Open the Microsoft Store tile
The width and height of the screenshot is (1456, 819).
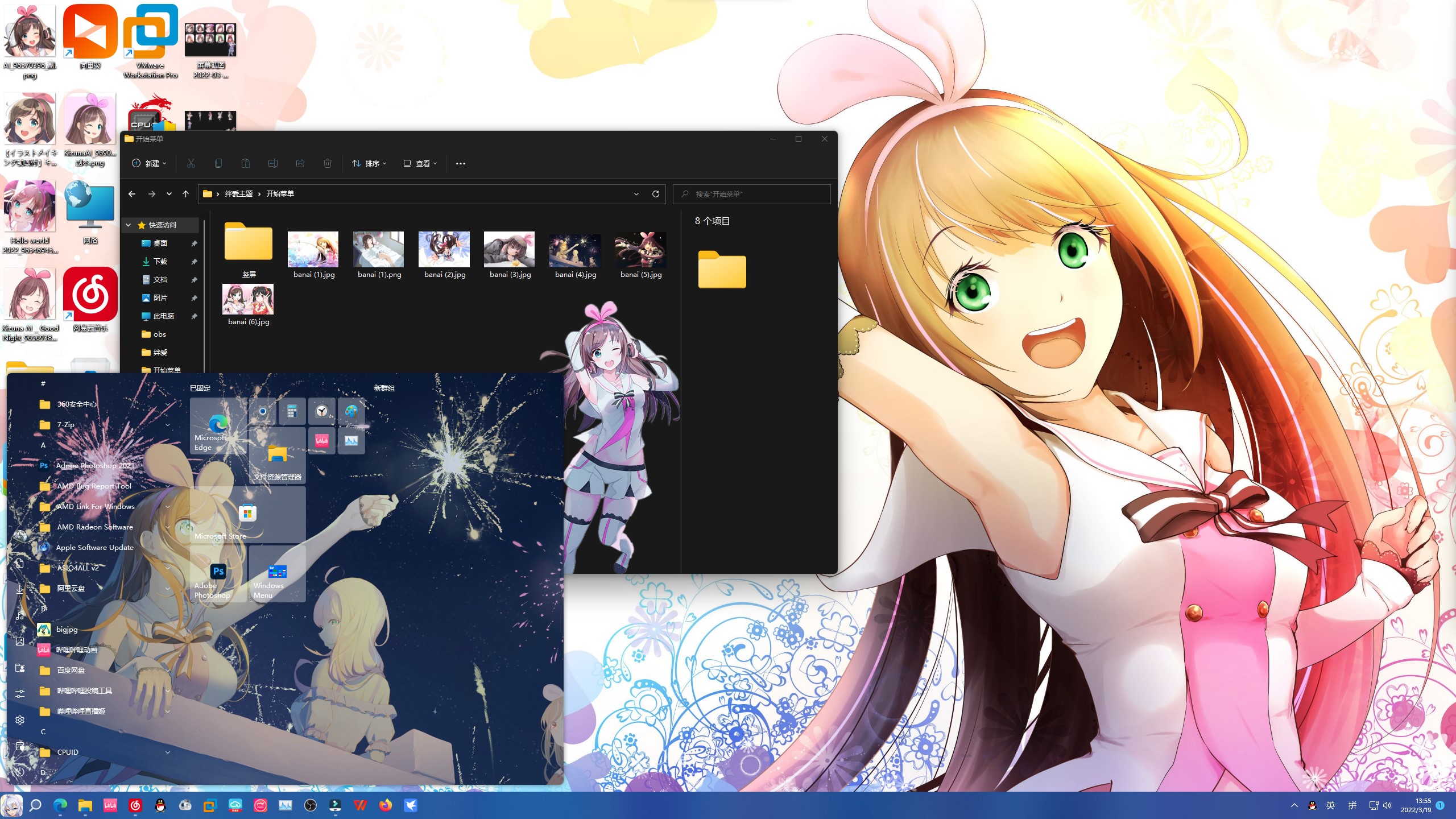247,515
